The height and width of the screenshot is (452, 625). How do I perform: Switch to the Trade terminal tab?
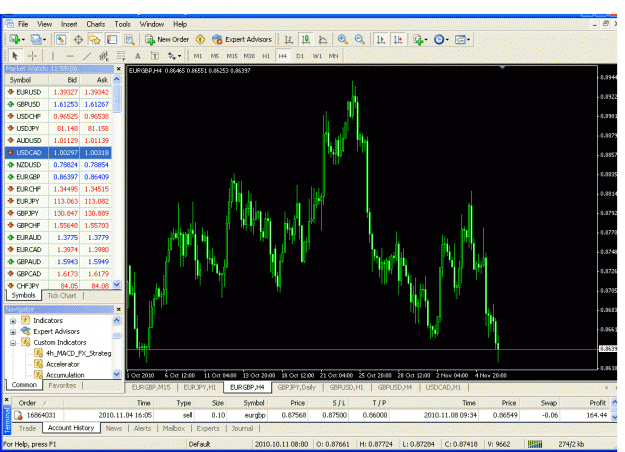(x=27, y=428)
